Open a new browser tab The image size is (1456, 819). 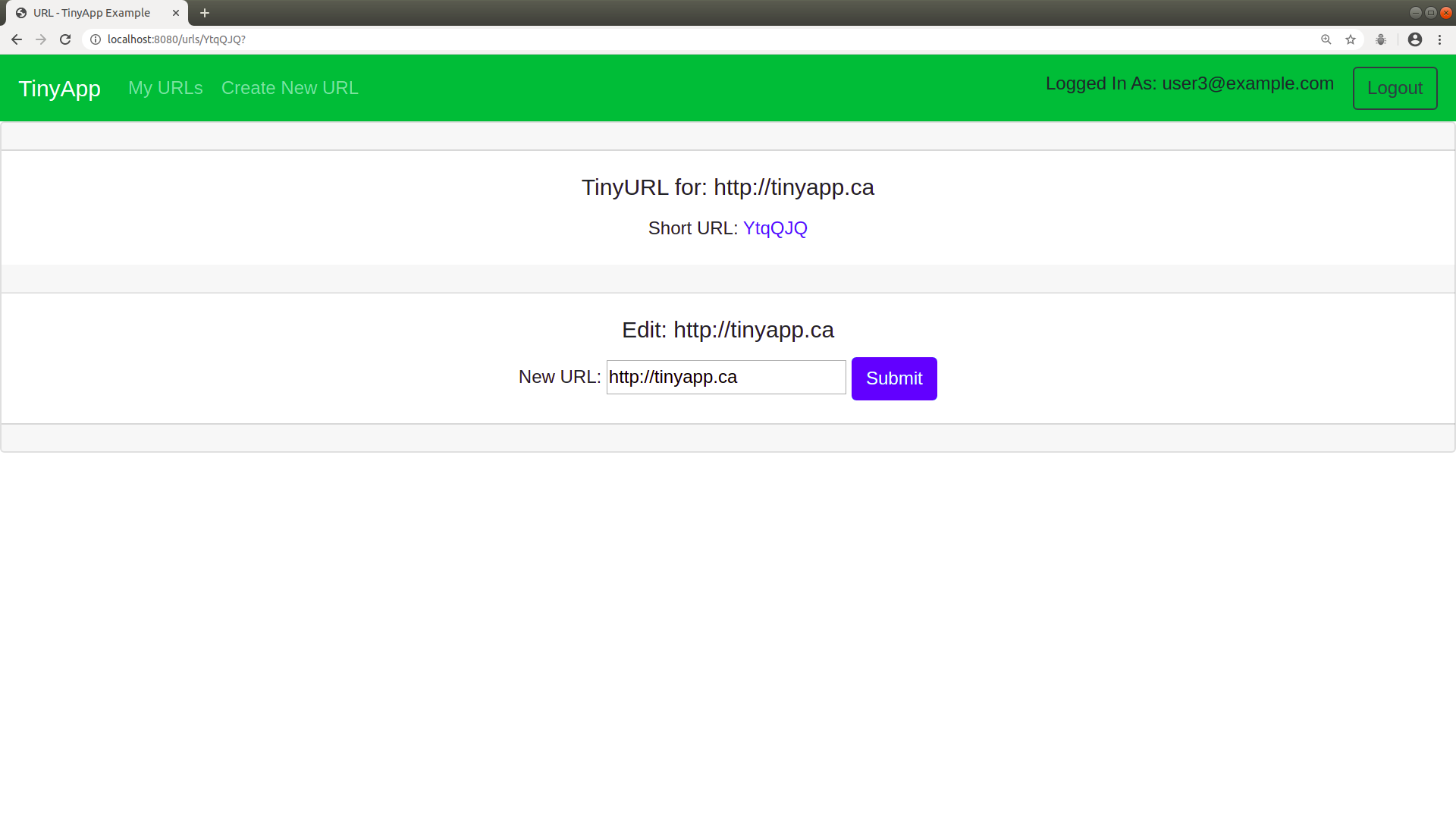(x=205, y=13)
